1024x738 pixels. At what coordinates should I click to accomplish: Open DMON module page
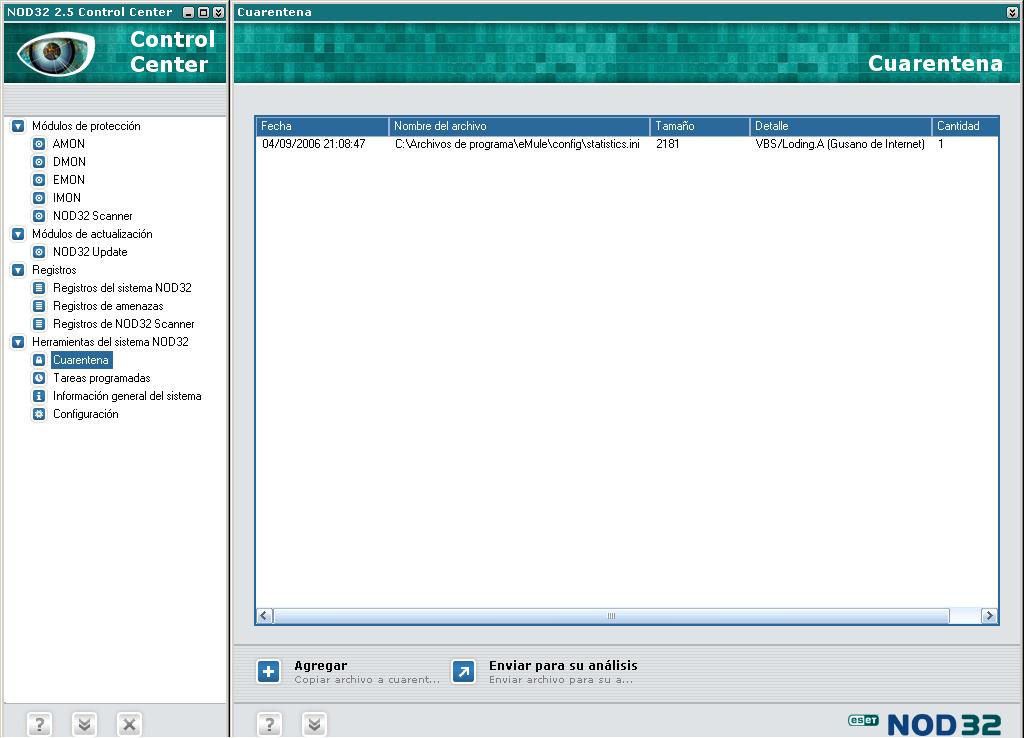coord(69,162)
